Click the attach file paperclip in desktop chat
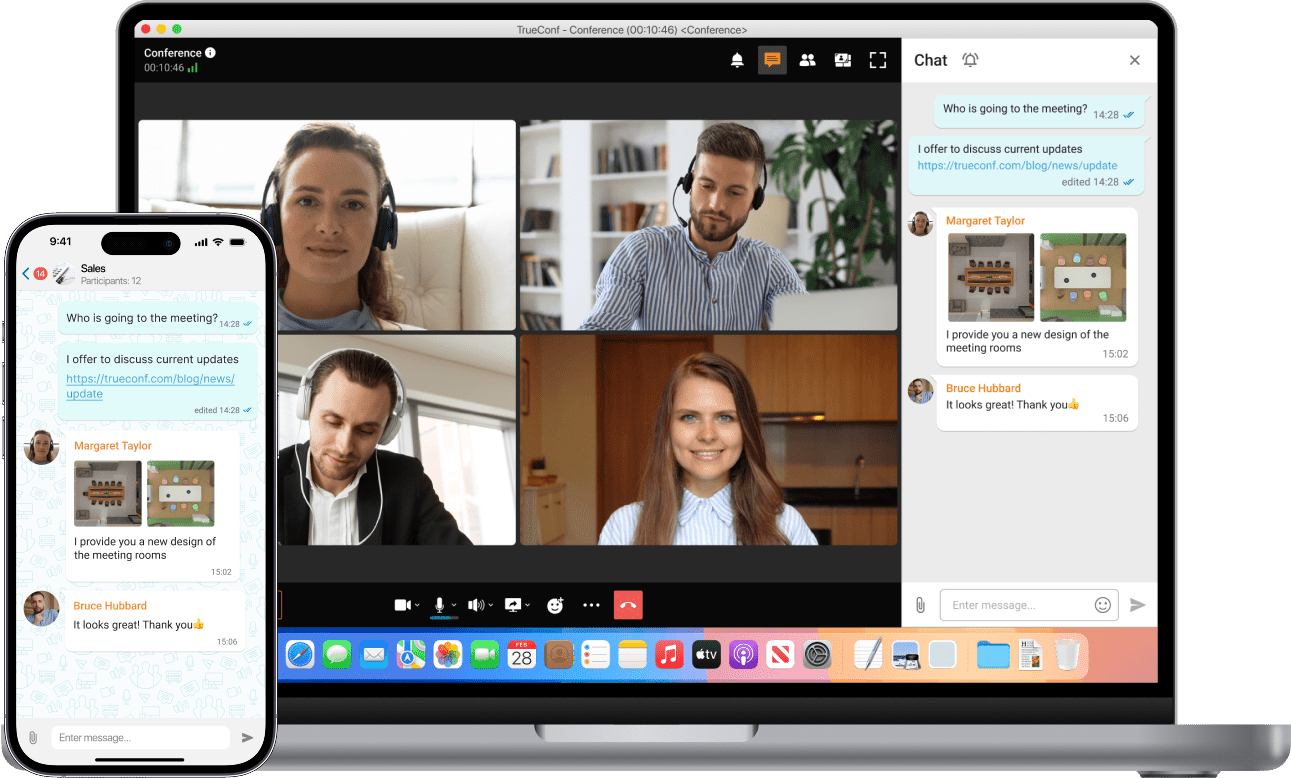Screen dimensions: 1291x778 (920, 605)
